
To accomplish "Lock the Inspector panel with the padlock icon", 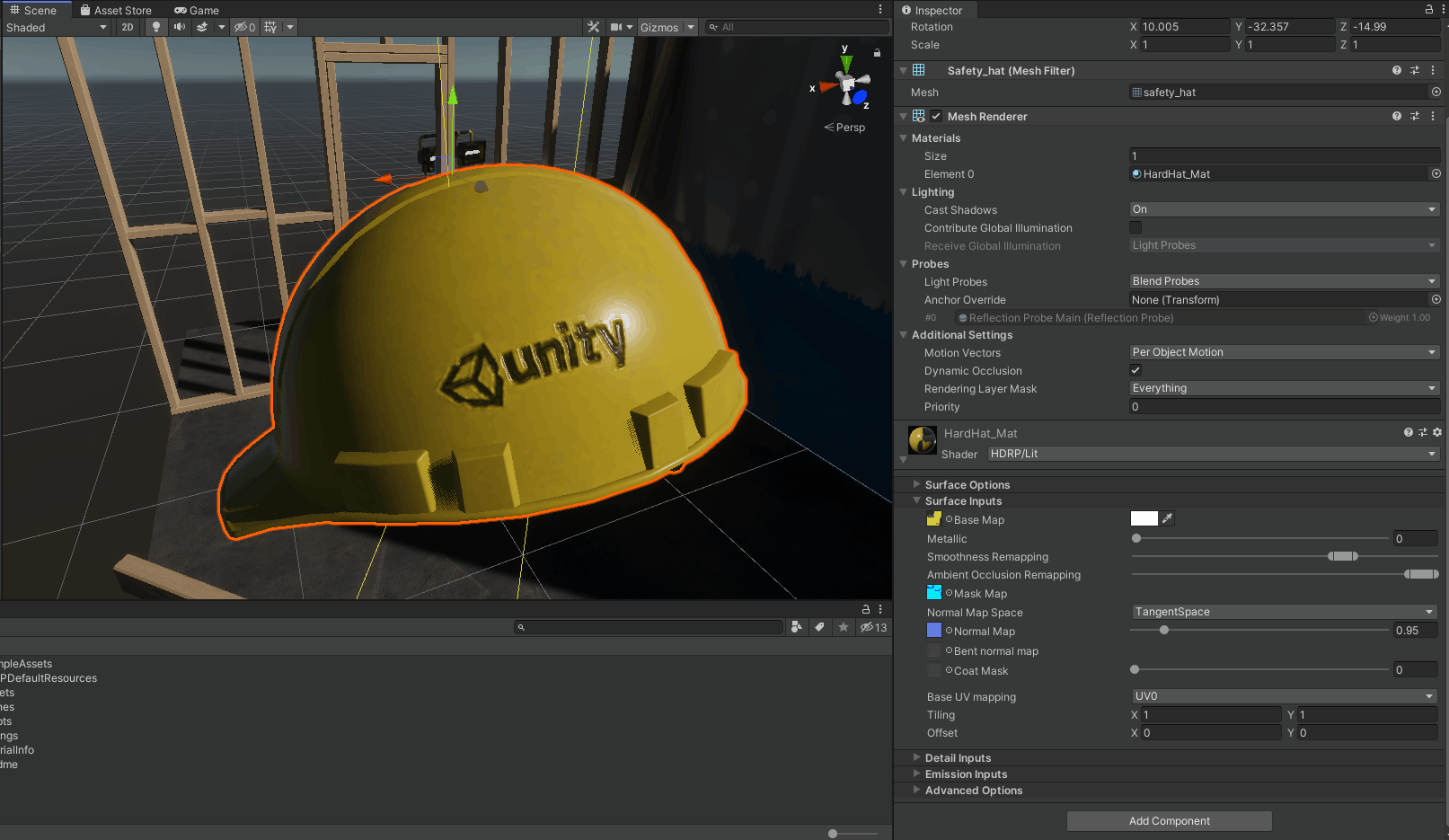I will (1428, 9).
